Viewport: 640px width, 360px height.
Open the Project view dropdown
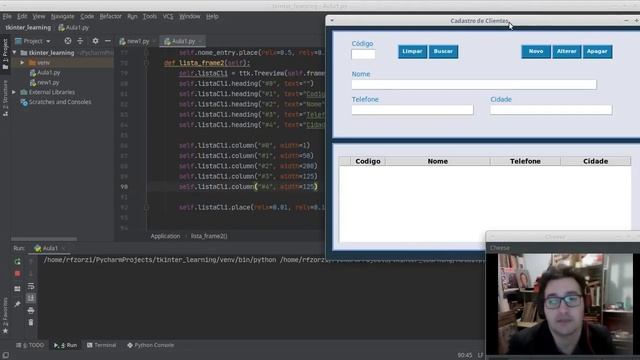tap(33, 41)
